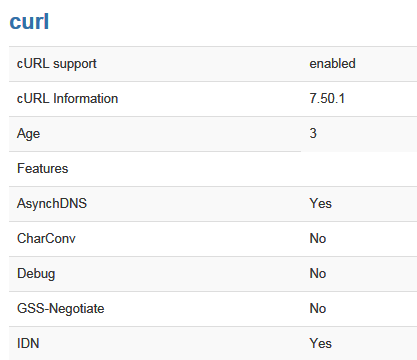This screenshot has height=360, width=417.
Task: Select the Age row label
Action: [x=29, y=134]
